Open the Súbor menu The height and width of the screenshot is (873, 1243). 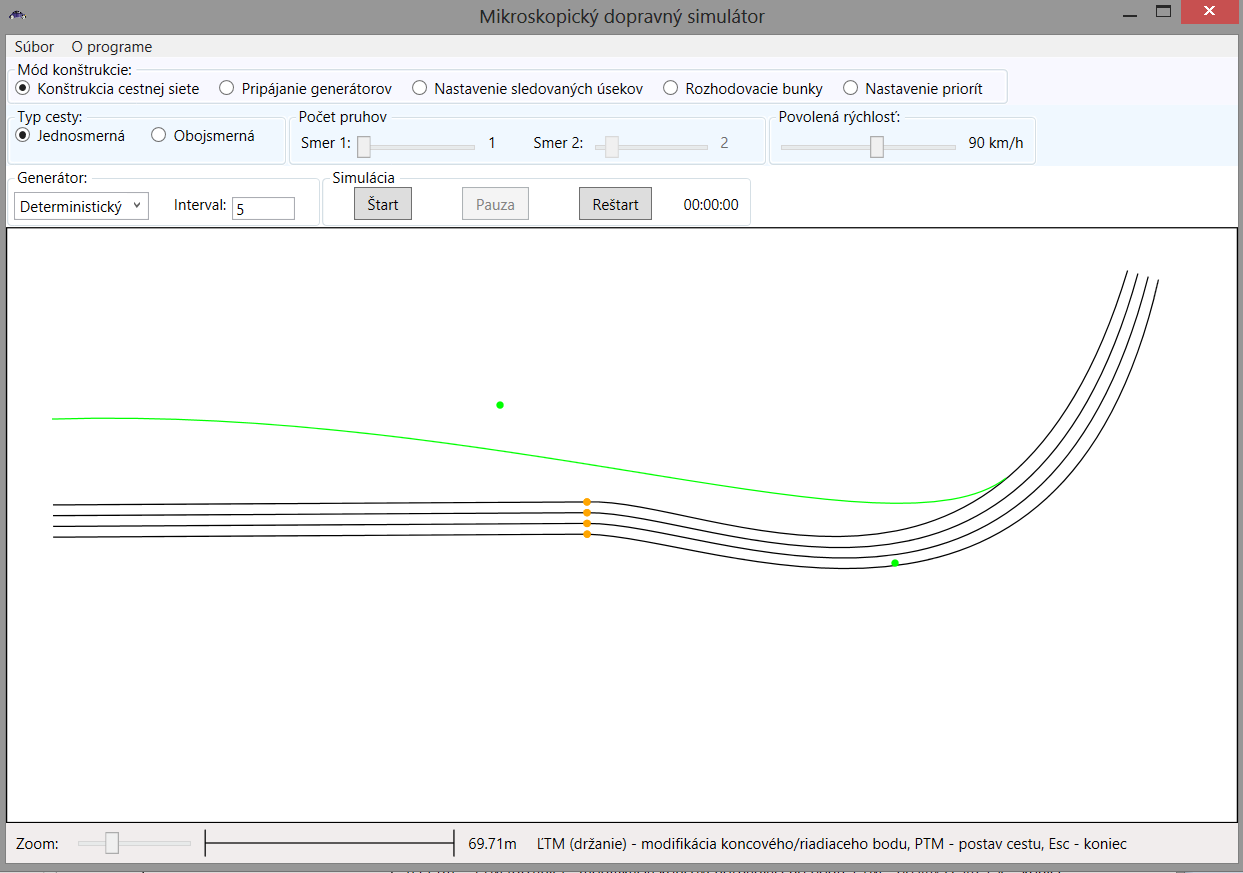click(x=35, y=47)
